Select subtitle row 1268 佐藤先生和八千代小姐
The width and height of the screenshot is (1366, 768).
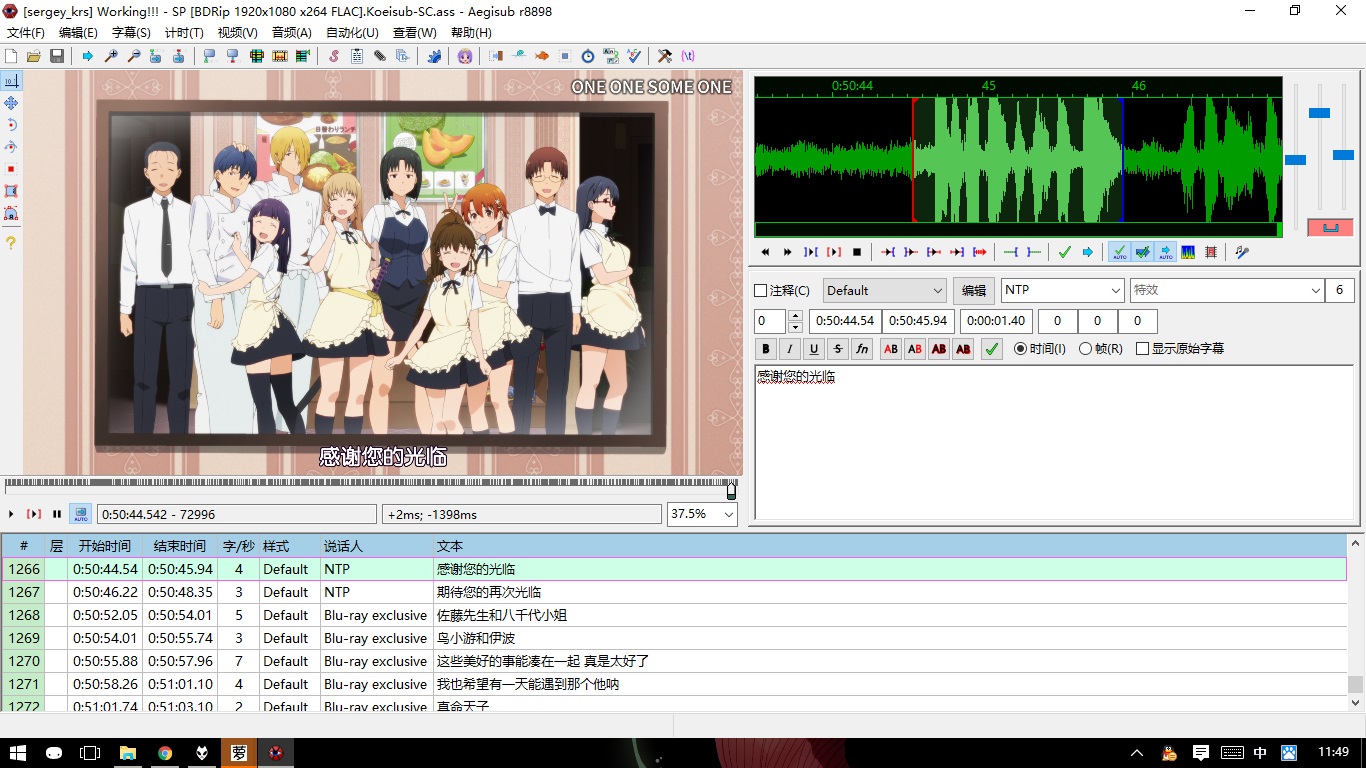pyautogui.click(x=674, y=615)
